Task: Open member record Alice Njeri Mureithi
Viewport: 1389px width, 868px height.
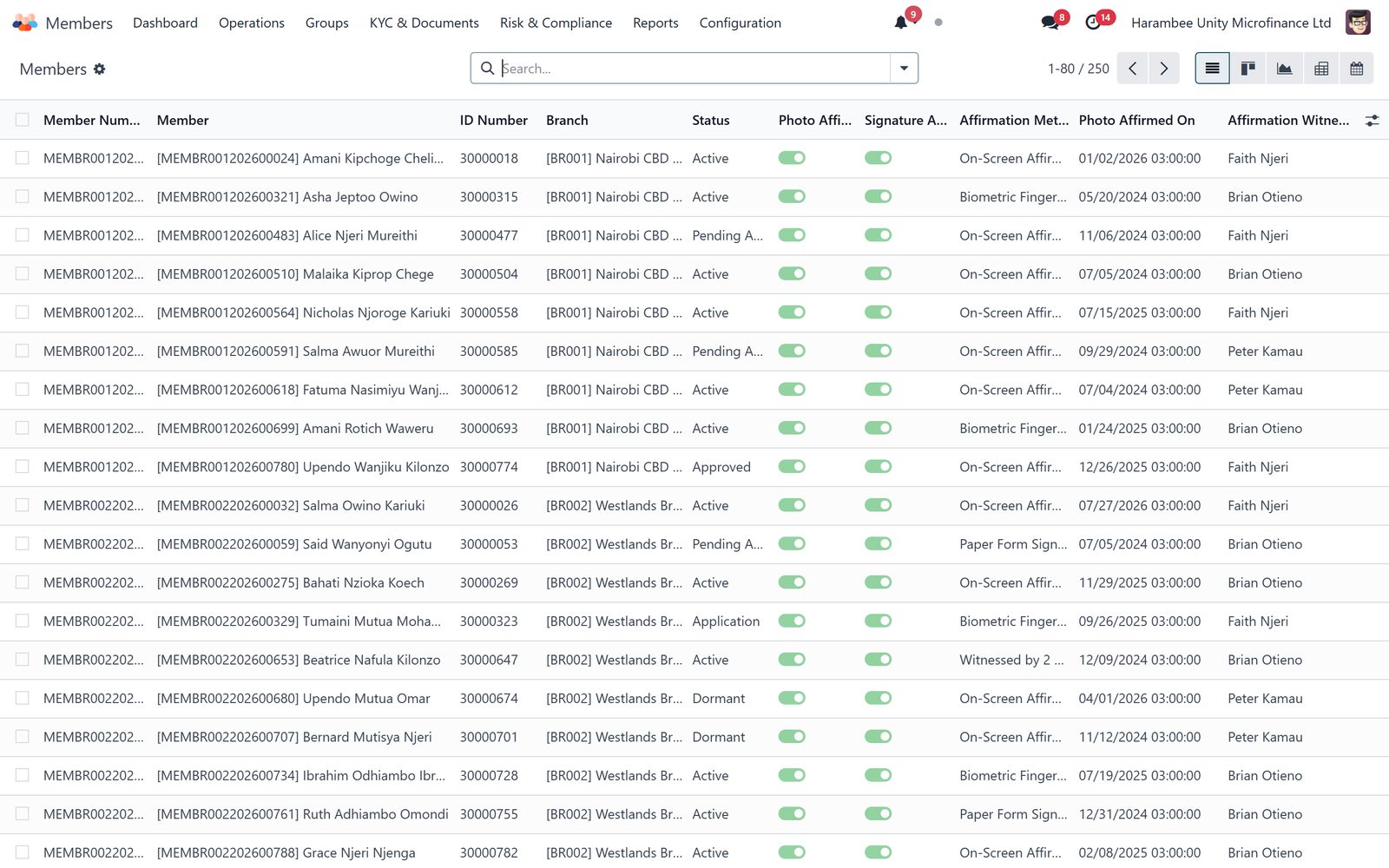Action: (287, 235)
